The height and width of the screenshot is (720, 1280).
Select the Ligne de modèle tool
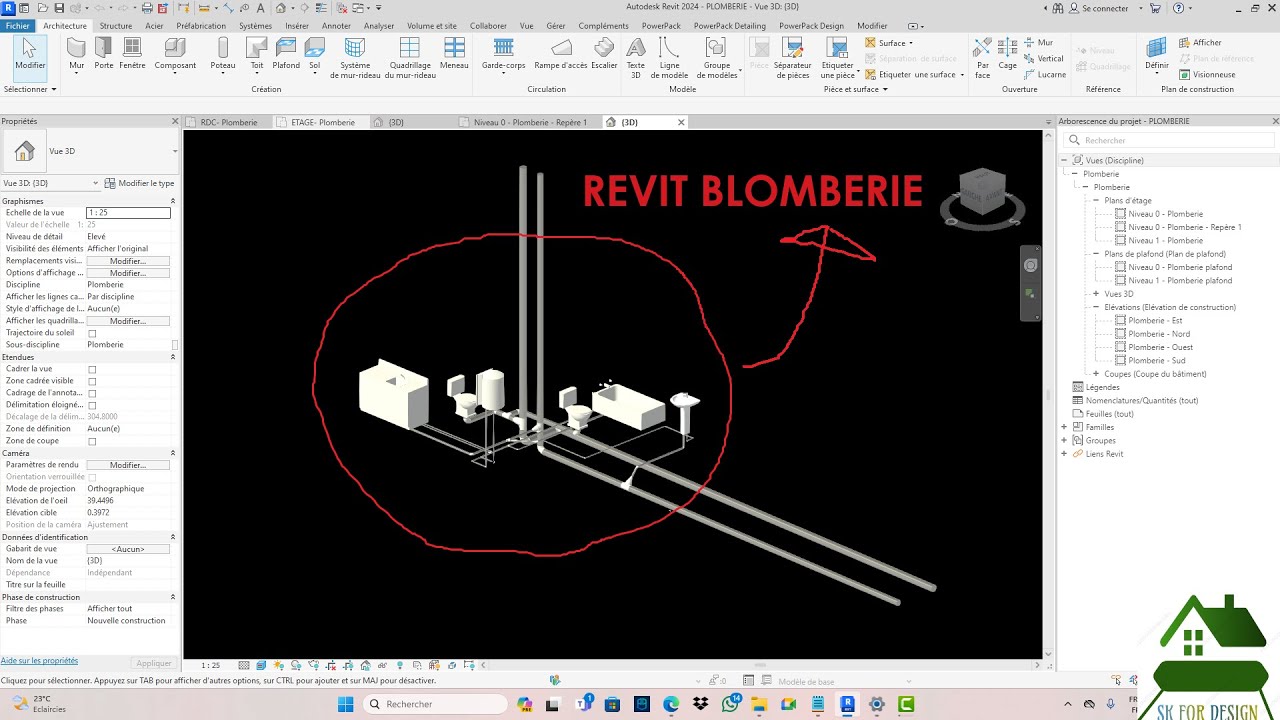(669, 58)
